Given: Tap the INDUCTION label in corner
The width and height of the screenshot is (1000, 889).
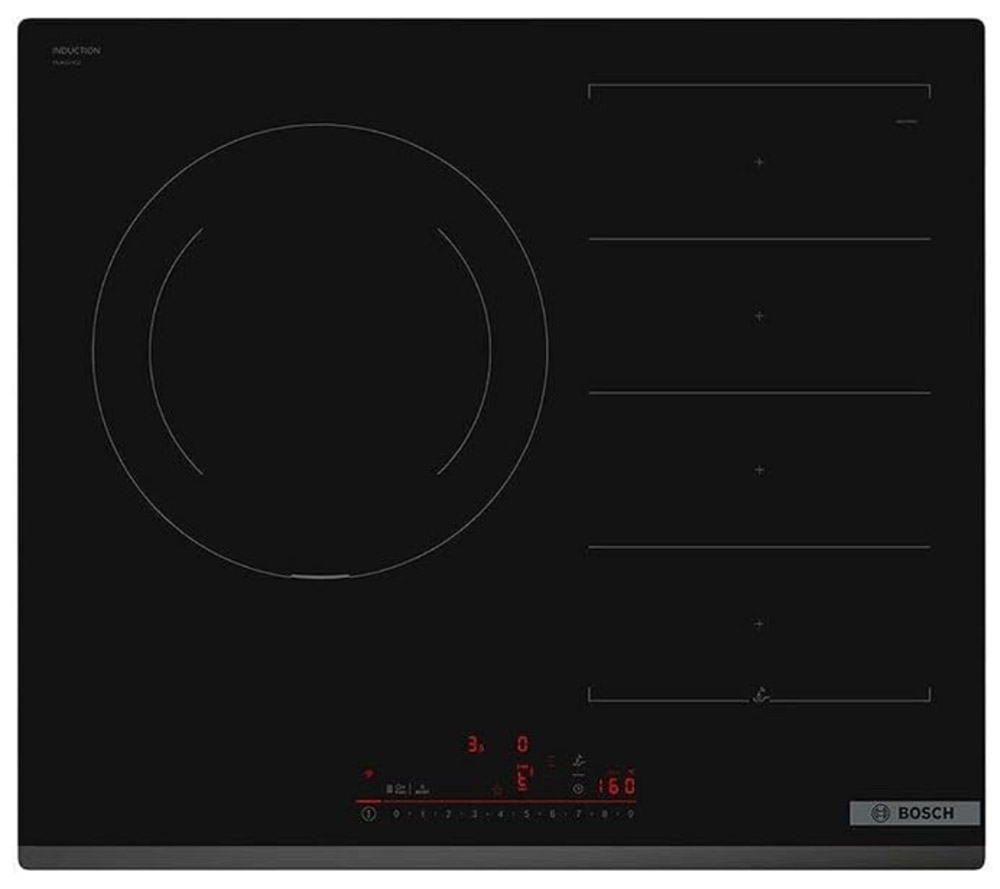Looking at the screenshot, I should coord(76,50).
